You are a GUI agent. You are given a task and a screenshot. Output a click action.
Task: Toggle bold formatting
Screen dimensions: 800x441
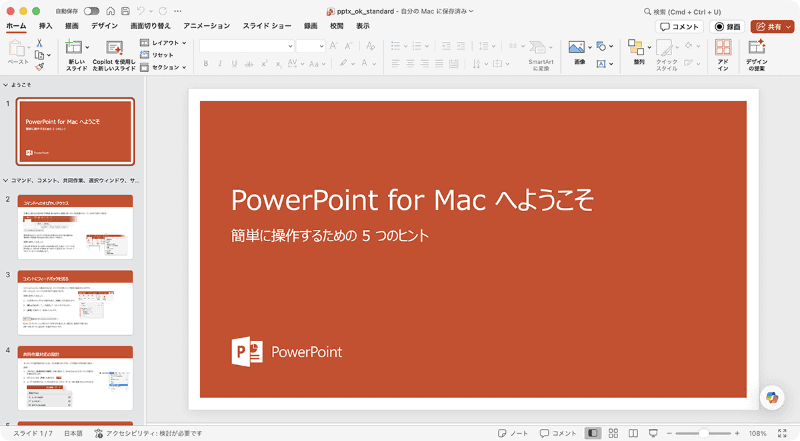coord(206,64)
